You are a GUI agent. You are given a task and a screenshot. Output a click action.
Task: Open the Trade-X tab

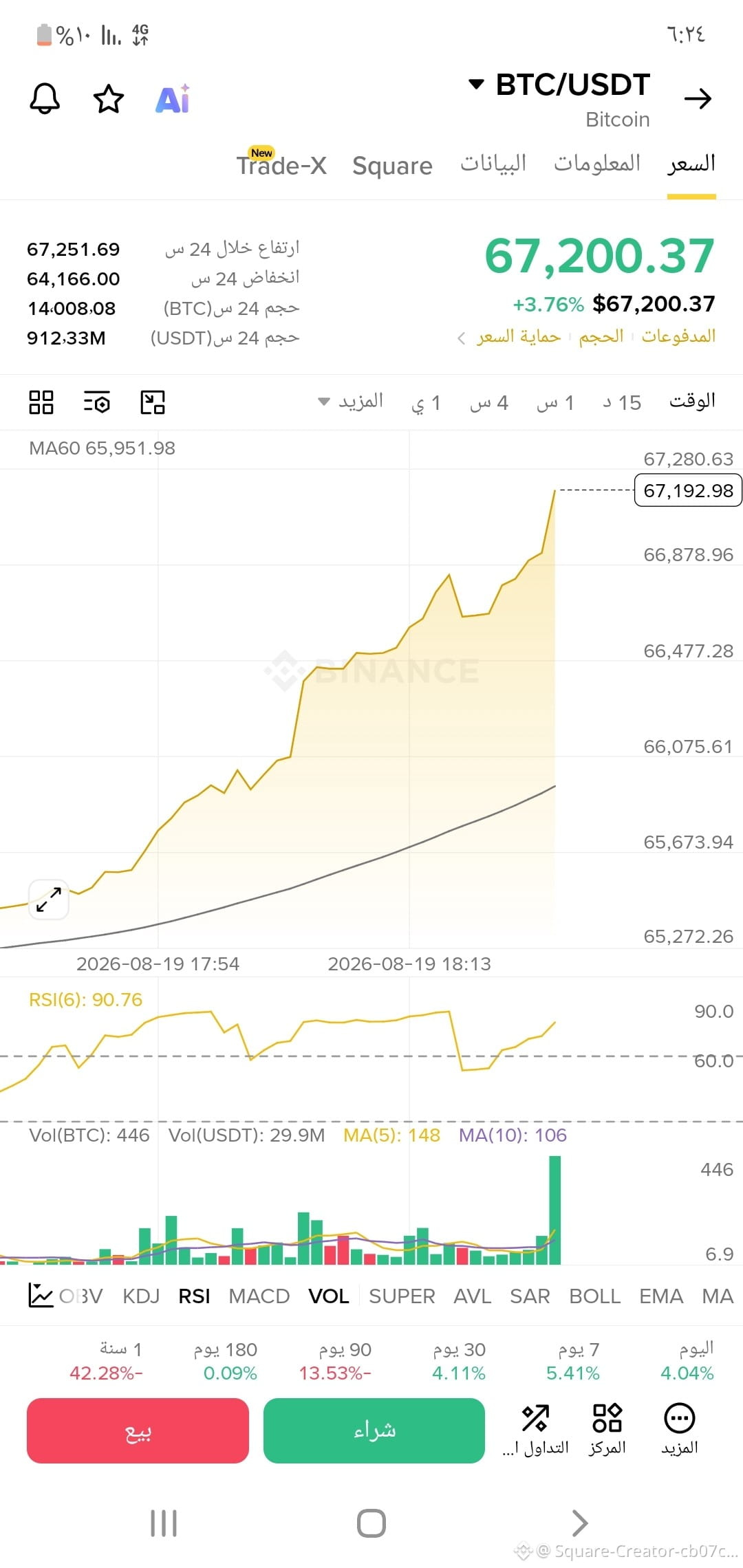click(281, 165)
